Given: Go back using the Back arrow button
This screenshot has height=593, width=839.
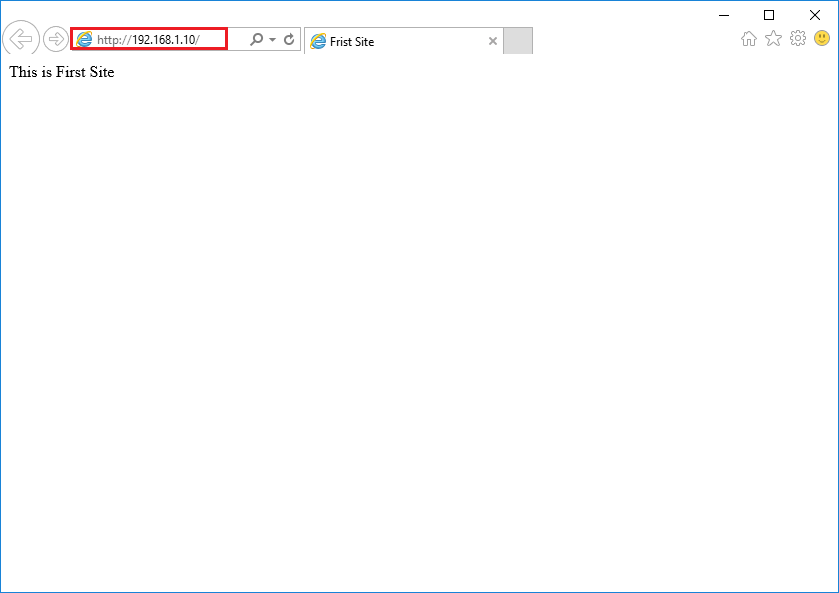Looking at the screenshot, I should click(x=21, y=39).
